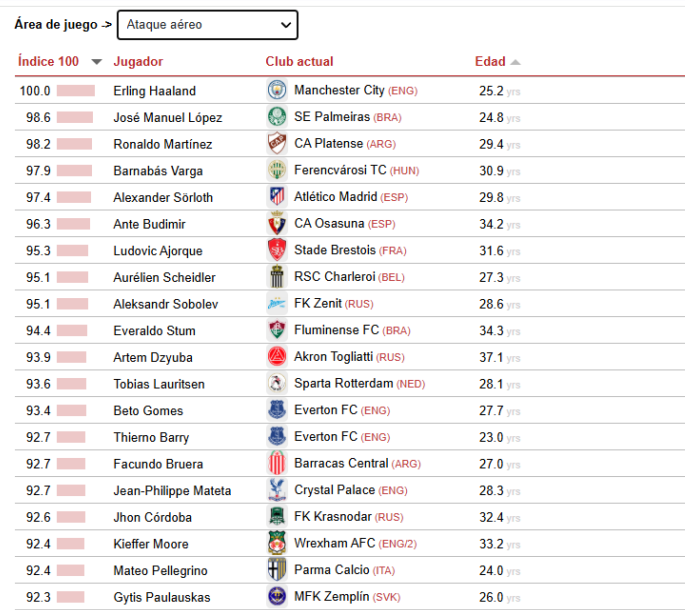
Task: Open Gytis Paulauskas player link
Action: pyautogui.click(x=162, y=597)
